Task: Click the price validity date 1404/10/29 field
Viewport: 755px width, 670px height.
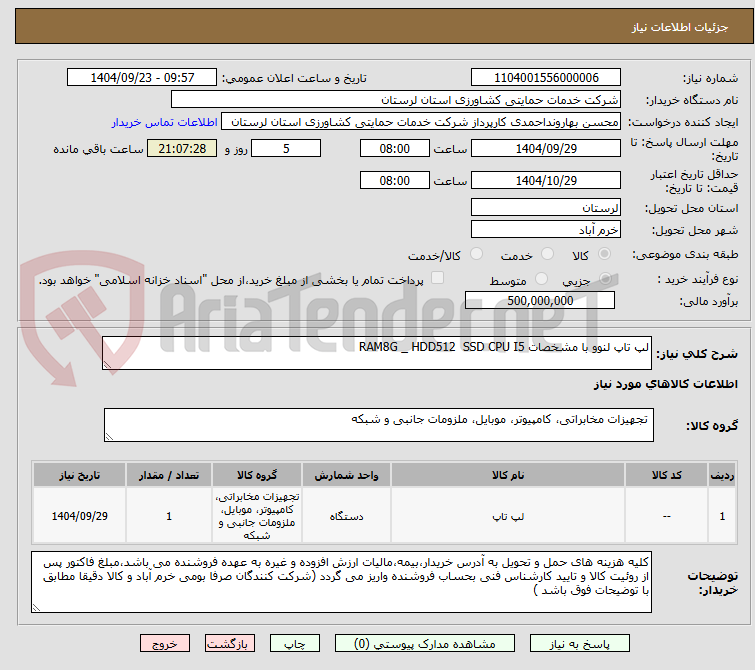Action: pos(546,180)
